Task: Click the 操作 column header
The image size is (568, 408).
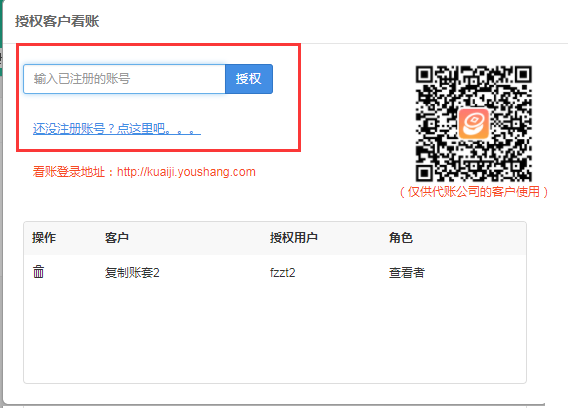Action: coord(44,238)
